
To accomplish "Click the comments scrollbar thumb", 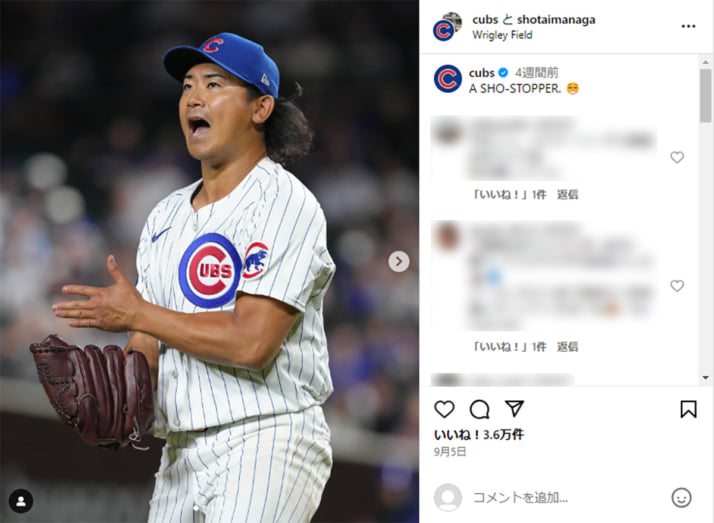I will (x=705, y=96).
